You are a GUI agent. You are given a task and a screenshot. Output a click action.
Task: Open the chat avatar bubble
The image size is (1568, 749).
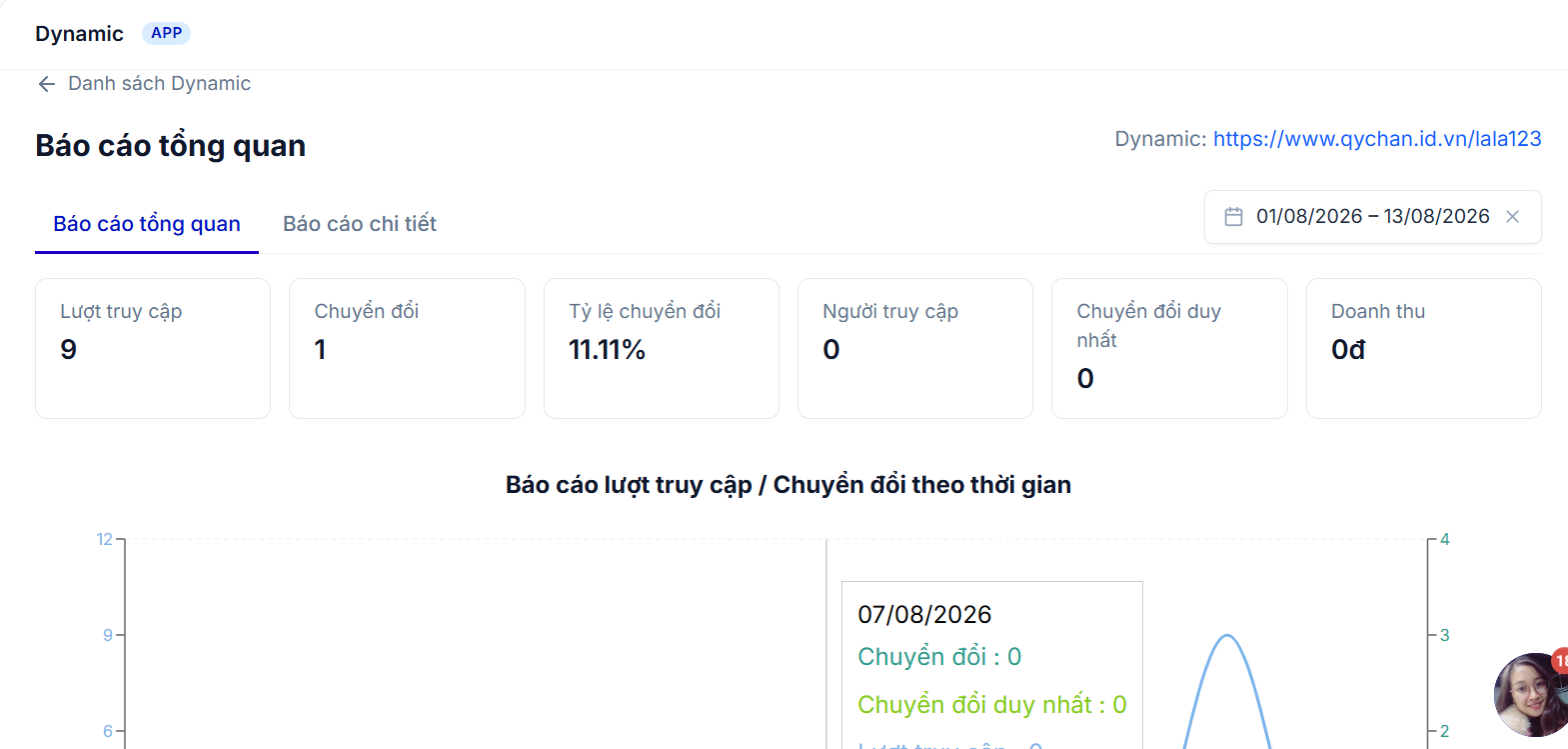tap(1530, 695)
